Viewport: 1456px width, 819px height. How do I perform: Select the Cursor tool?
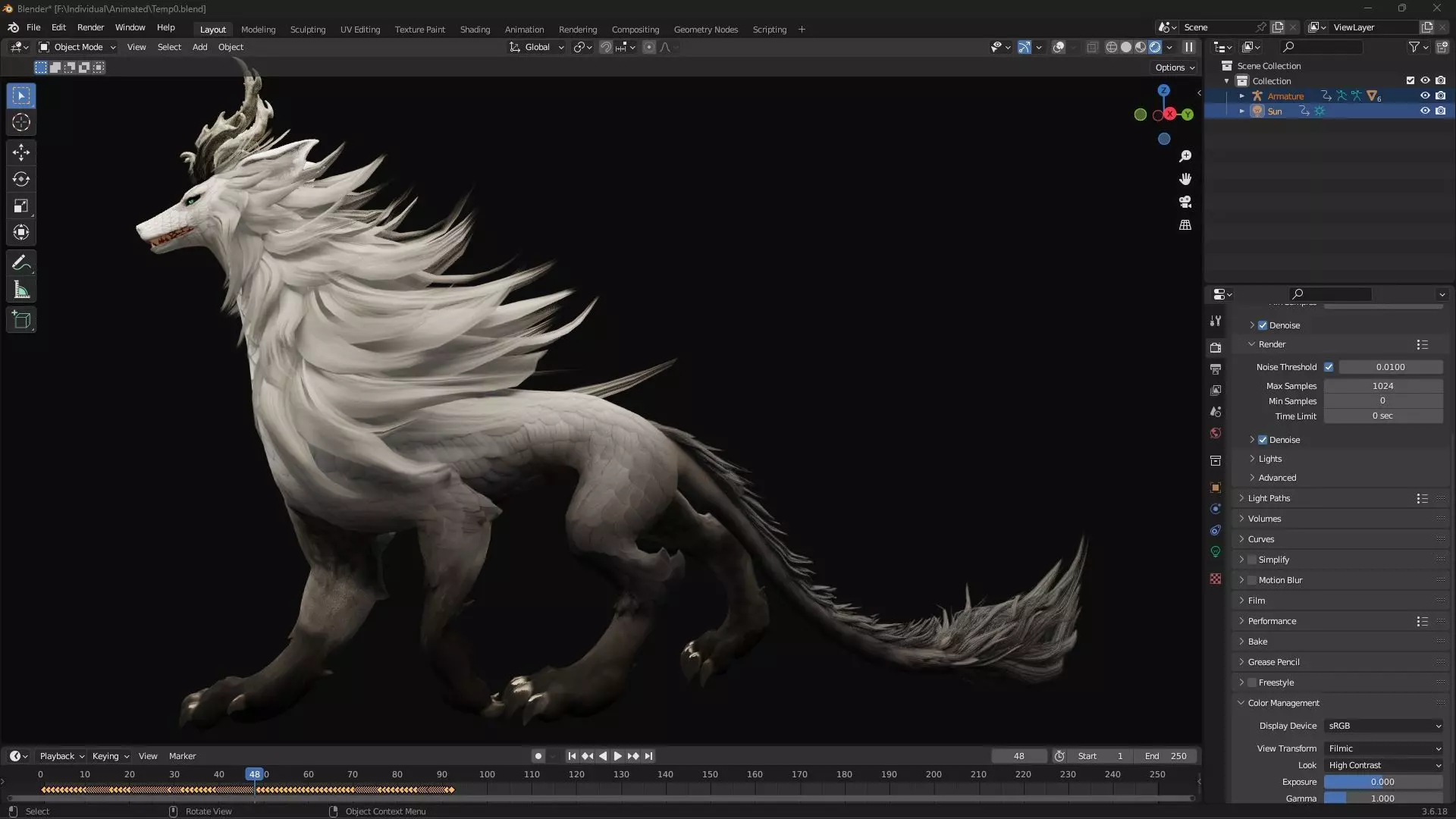click(x=21, y=122)
